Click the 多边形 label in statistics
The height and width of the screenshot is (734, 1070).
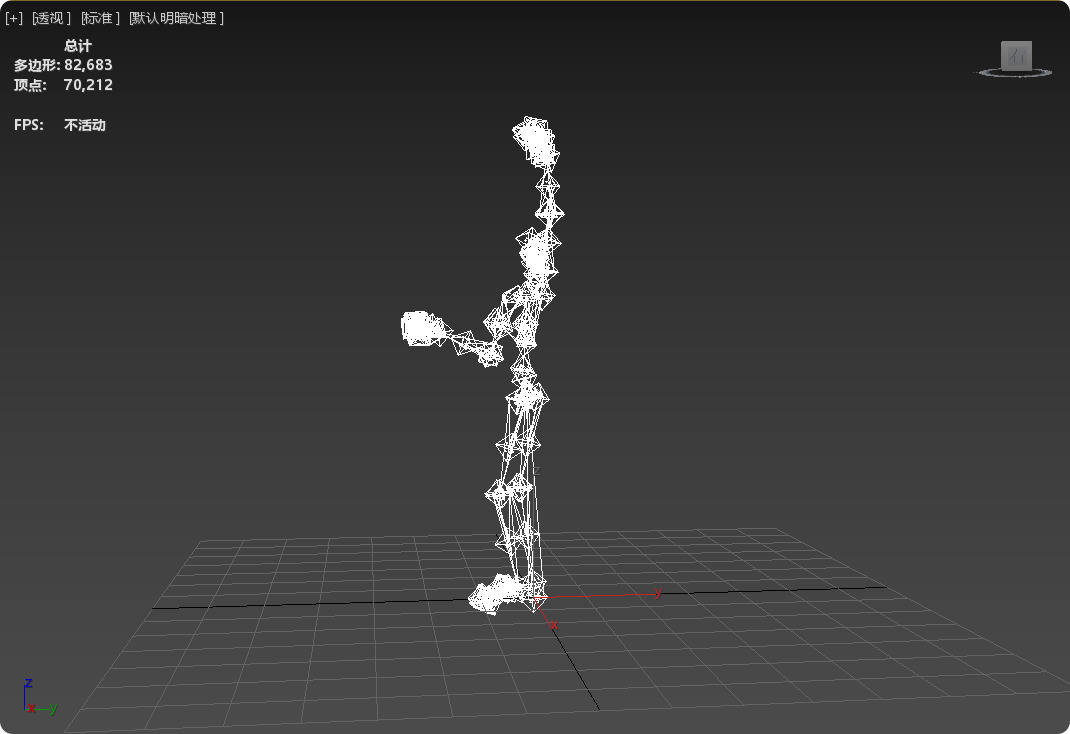[37, 65]
